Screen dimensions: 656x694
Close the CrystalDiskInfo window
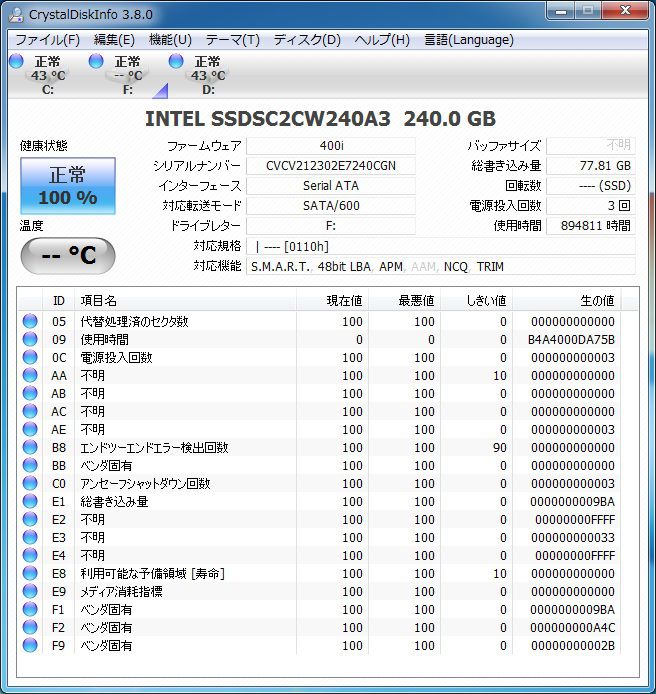tap(625, 11)
